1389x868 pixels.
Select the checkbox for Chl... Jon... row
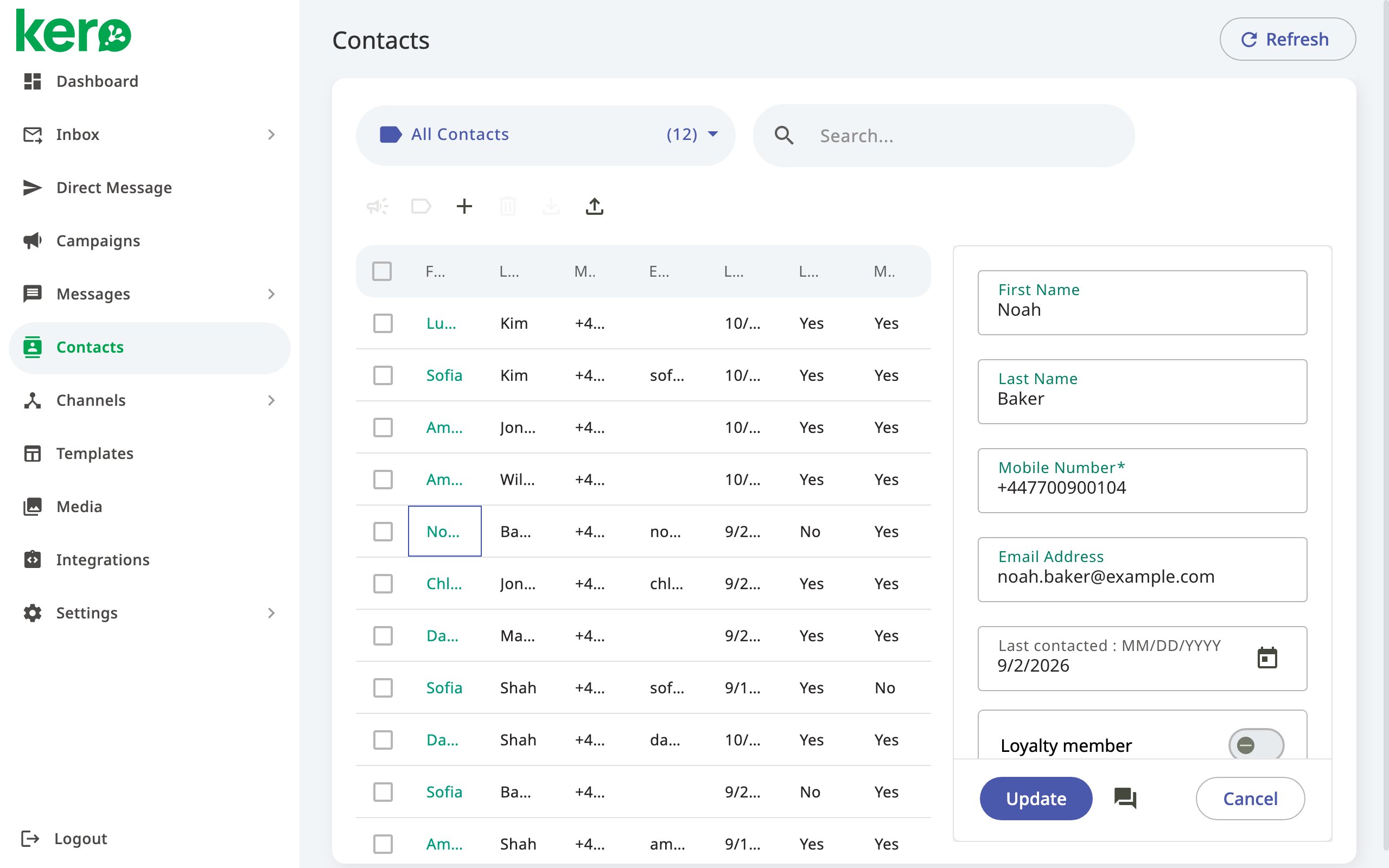383,584
